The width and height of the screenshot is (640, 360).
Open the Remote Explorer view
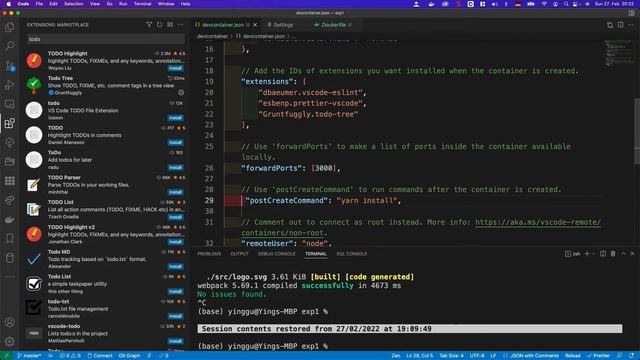coord(9,104)
